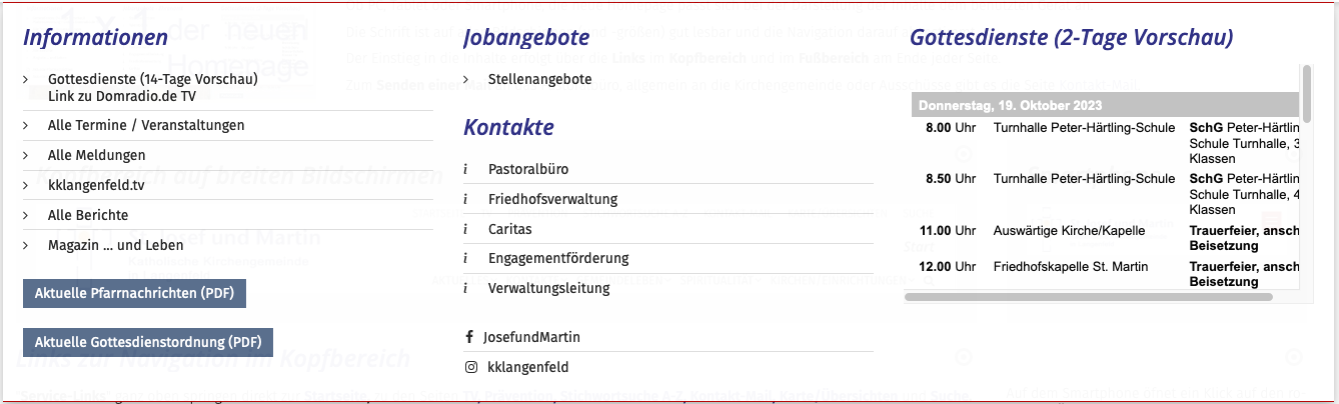Click the chevron next to Alle Berichte
The width and height of the screenshot is (1339, 404).
pos(26,215)
